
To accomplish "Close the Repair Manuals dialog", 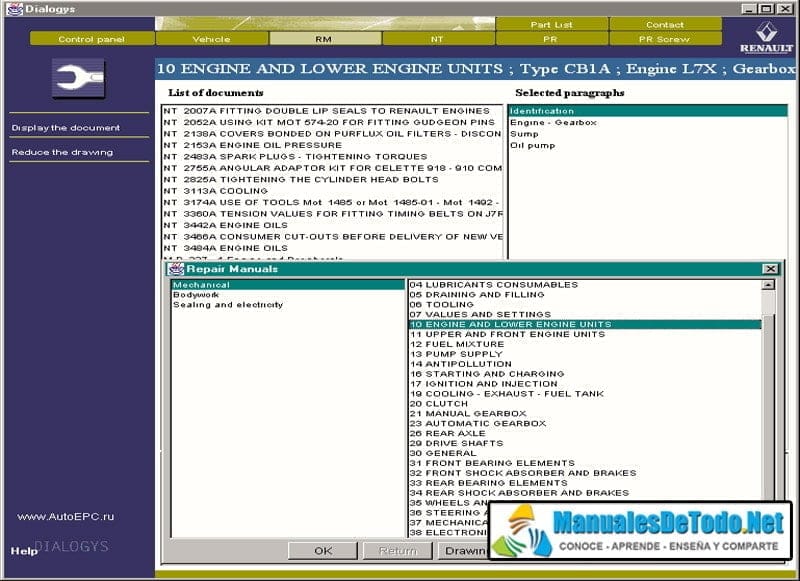I will pos(770,269).
